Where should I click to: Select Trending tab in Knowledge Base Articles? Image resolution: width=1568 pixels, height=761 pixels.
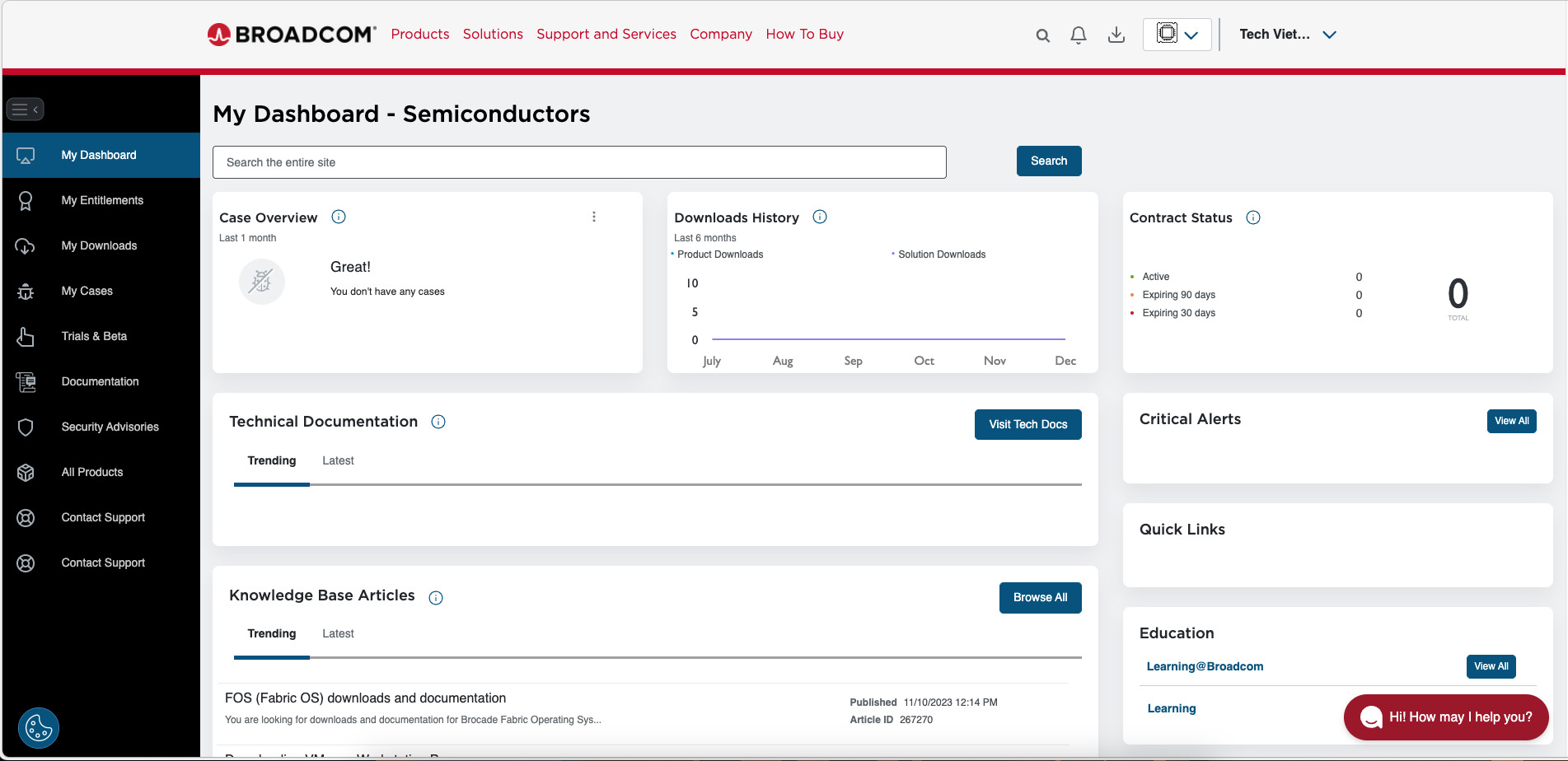coord(272,634)
